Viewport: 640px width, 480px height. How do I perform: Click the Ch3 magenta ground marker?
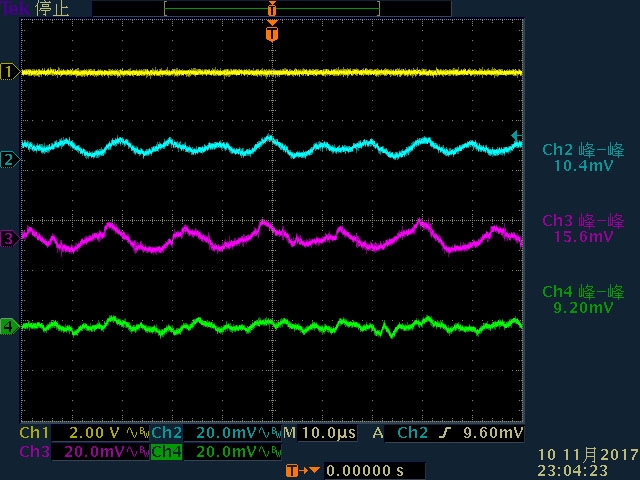click(x=10, y=238)
